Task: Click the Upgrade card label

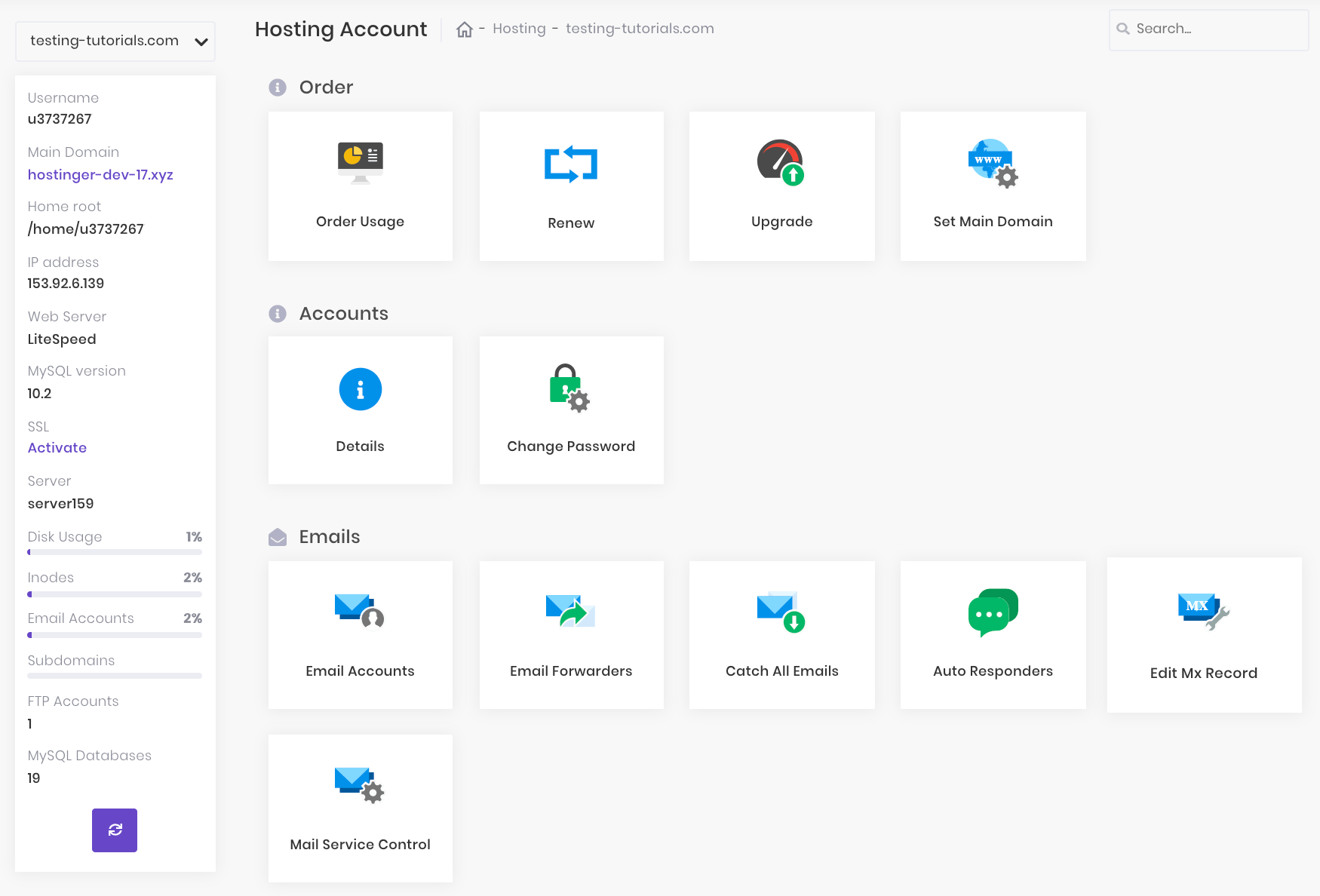Action: 782,222
